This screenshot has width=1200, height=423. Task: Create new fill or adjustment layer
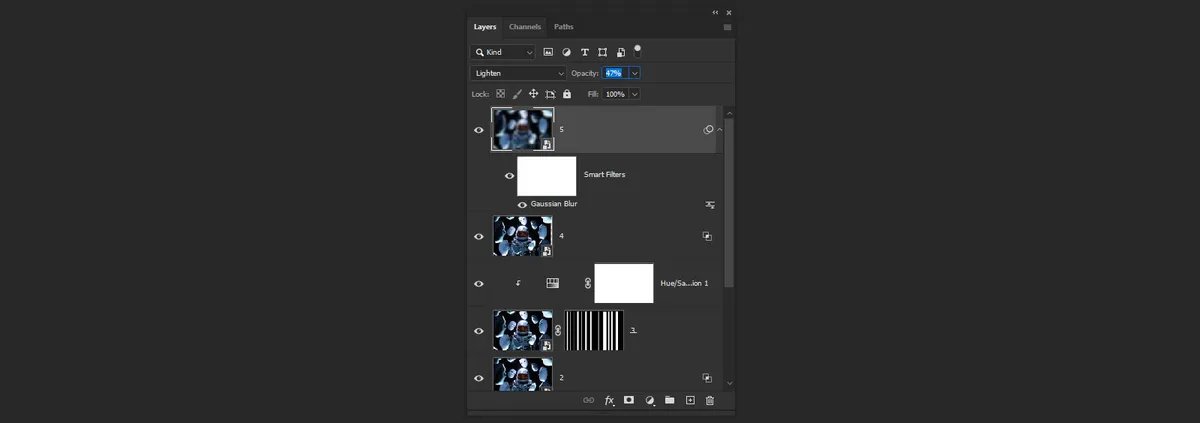coord(650,400)
